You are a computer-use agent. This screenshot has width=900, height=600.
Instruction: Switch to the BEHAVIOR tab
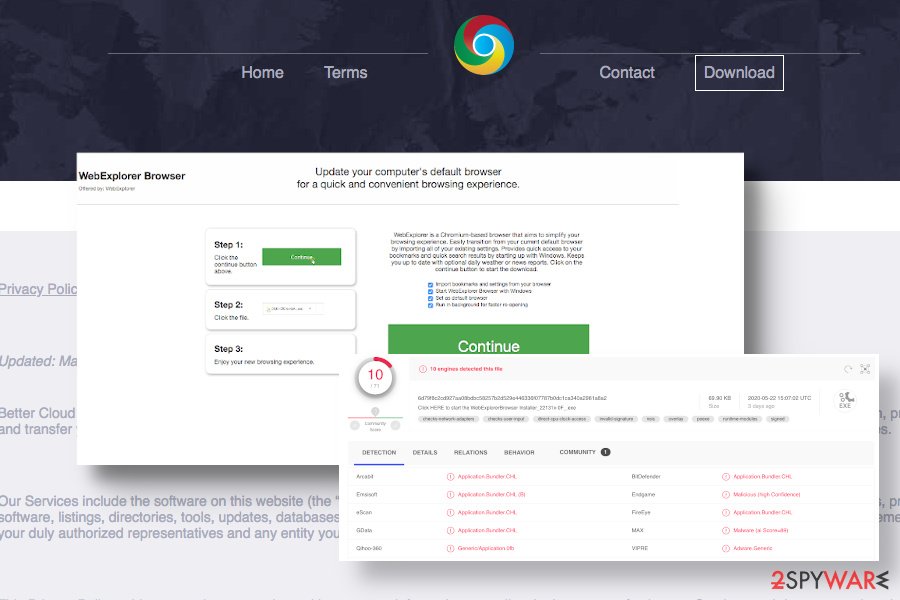[519, 452]
